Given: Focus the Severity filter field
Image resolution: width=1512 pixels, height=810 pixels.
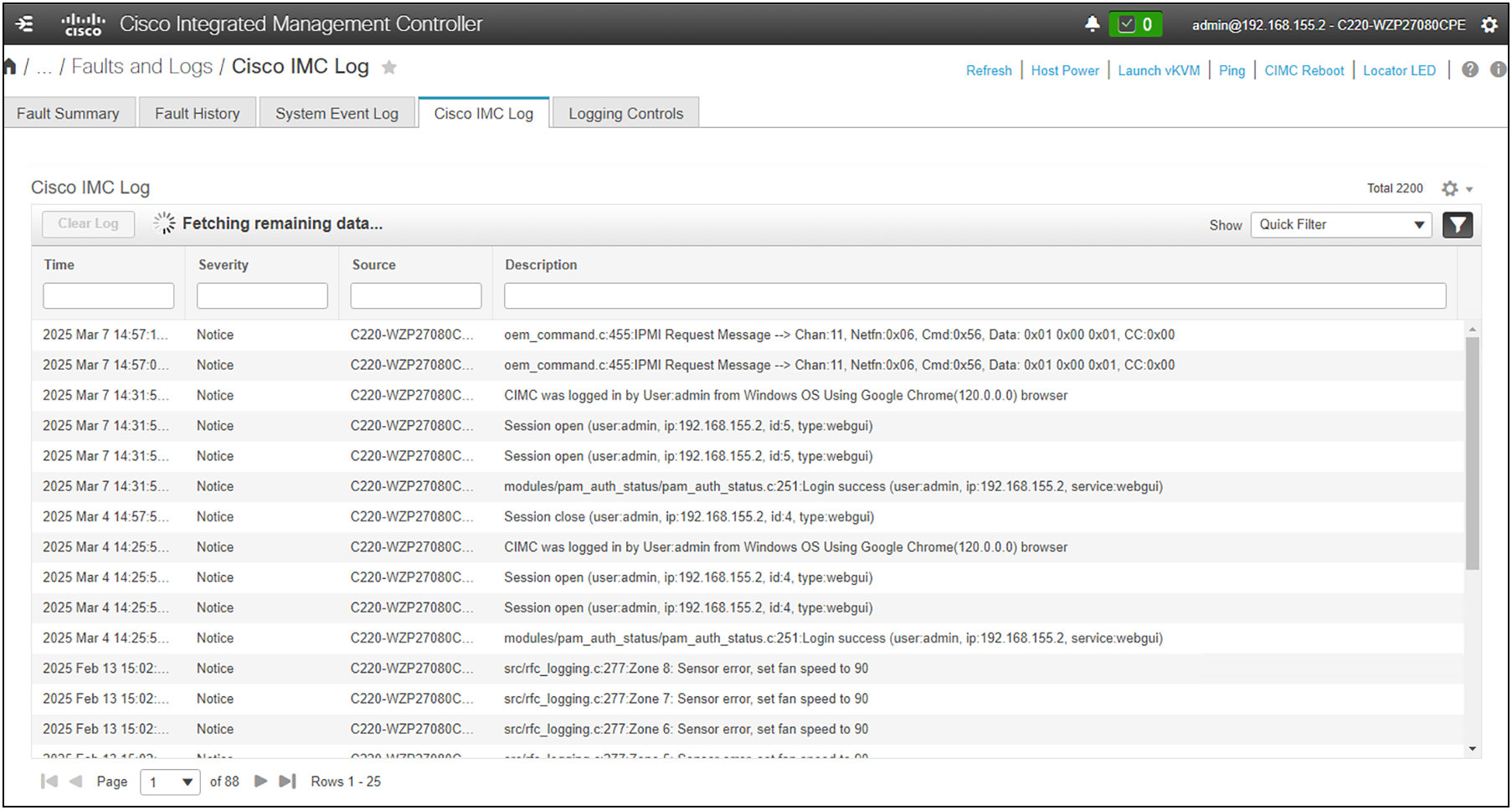Looking at the screenshot, I should click(262, 295).
